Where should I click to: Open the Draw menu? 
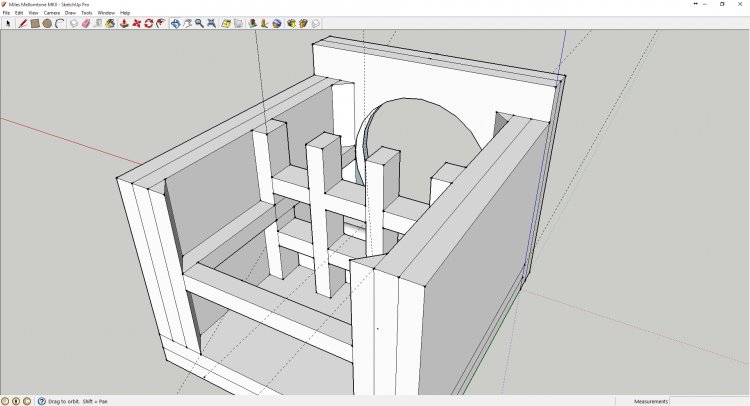point(70,13)
